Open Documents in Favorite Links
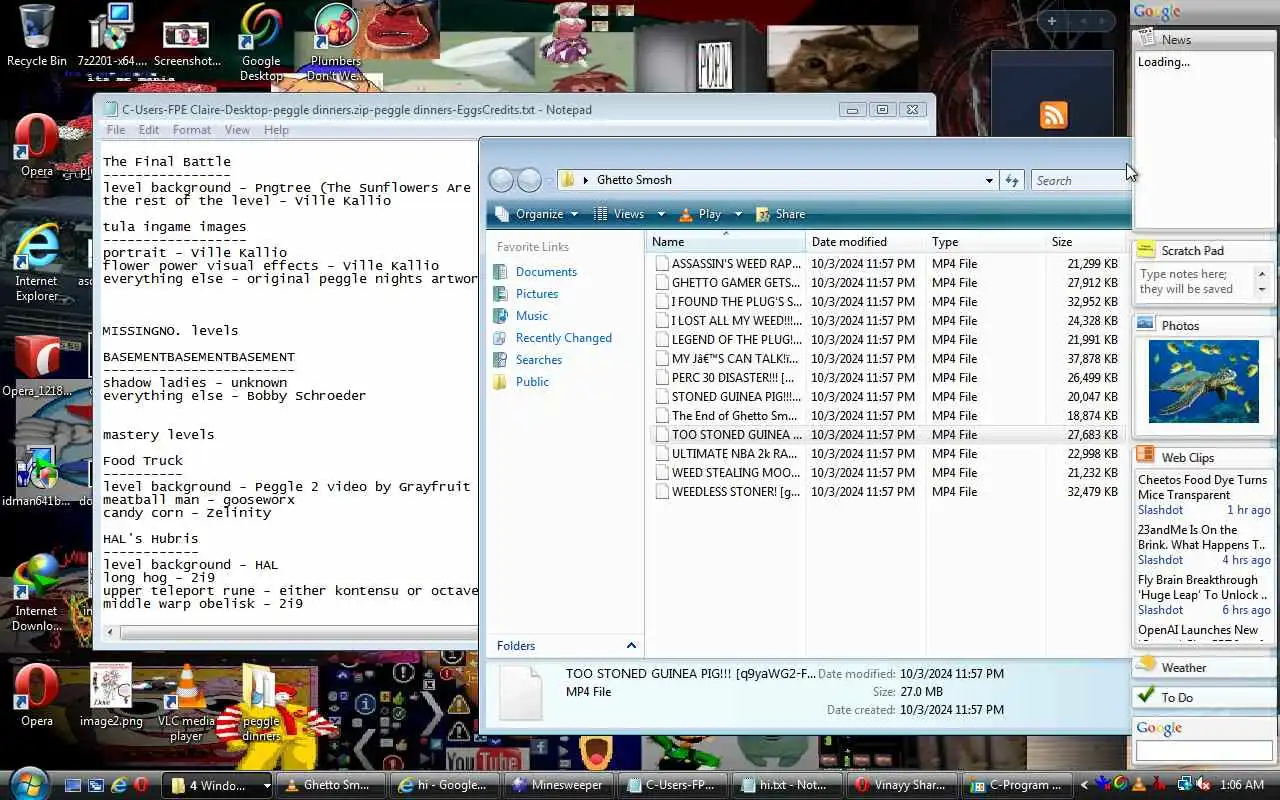This screenshot has height=800, width=1280. (546, 272)
